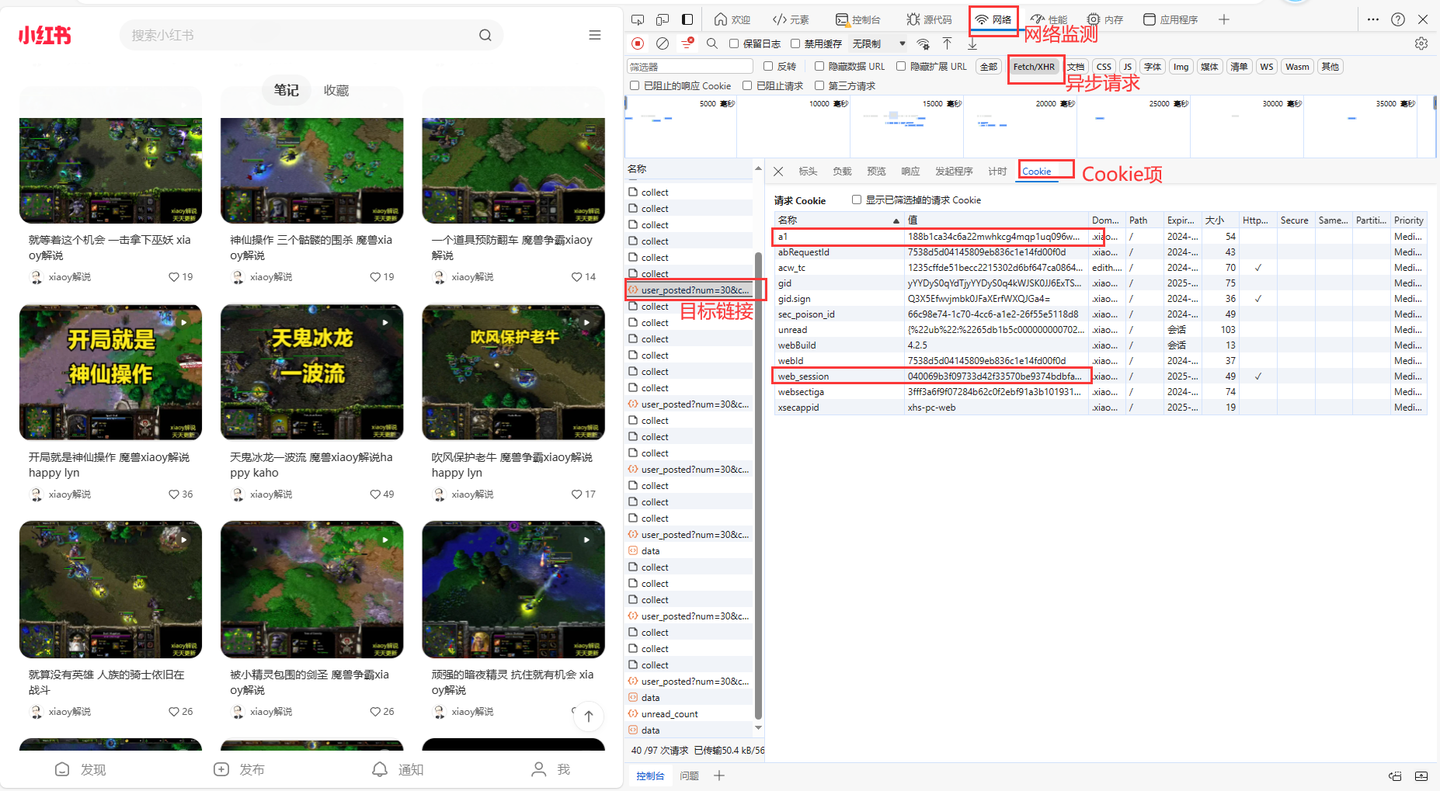
Task: Open the 控制台 DevTools tab
Action: click(858, 19)
